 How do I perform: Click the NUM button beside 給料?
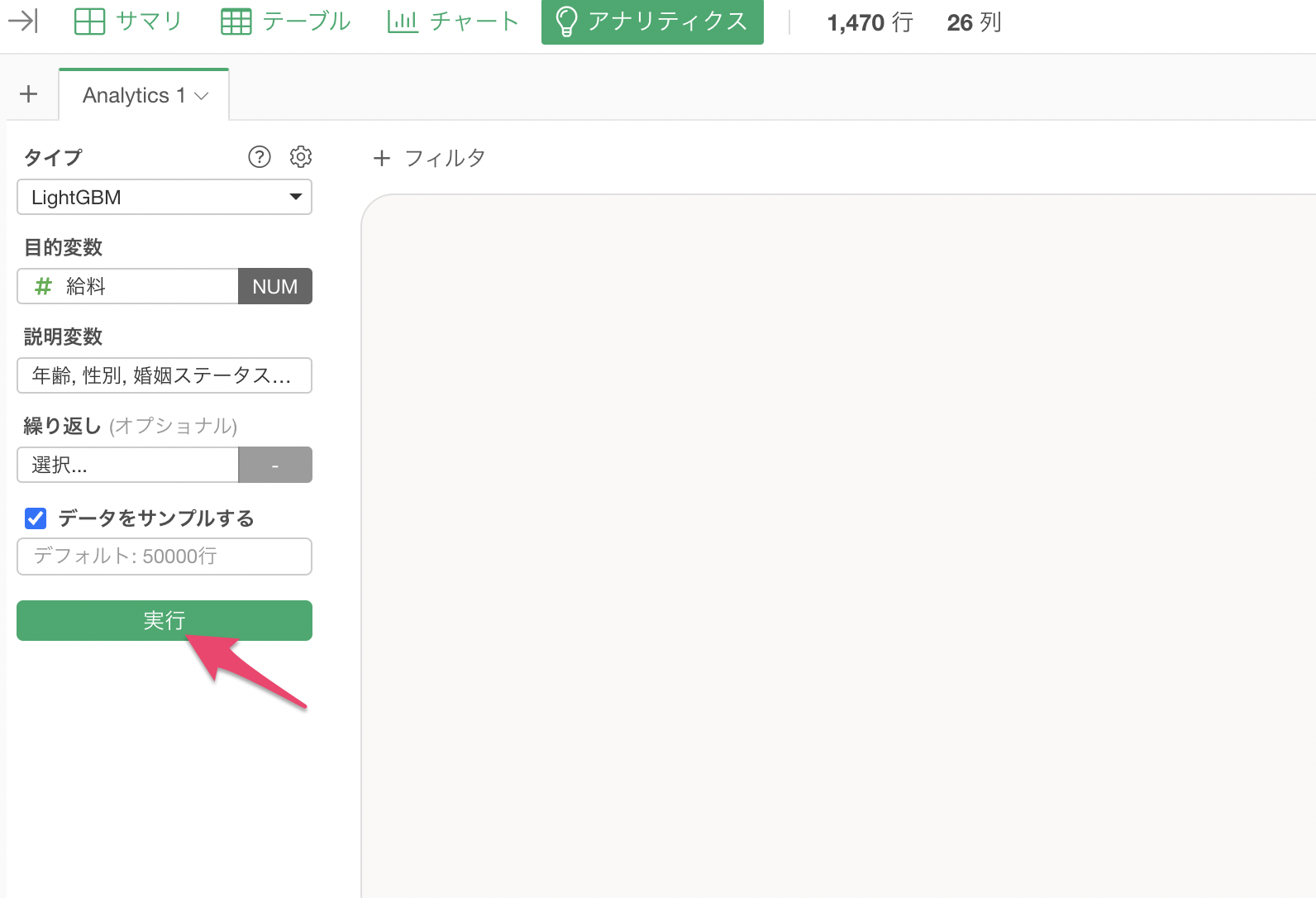point(274,287)
